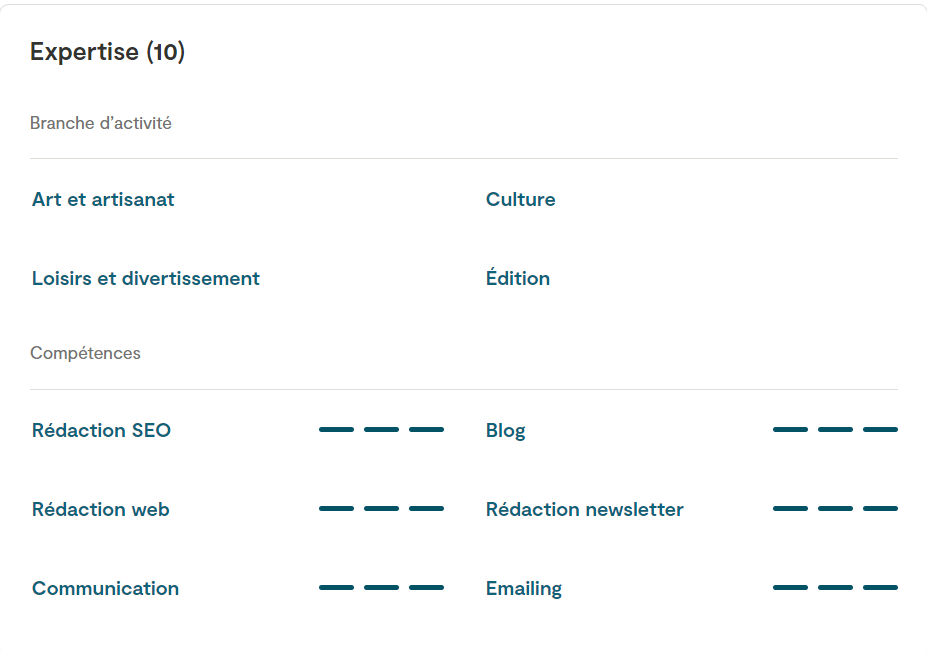This screenshot has width=927, height=651.
Task: Click the first bar of Rédaction SEO level
Action: (336, 430)
